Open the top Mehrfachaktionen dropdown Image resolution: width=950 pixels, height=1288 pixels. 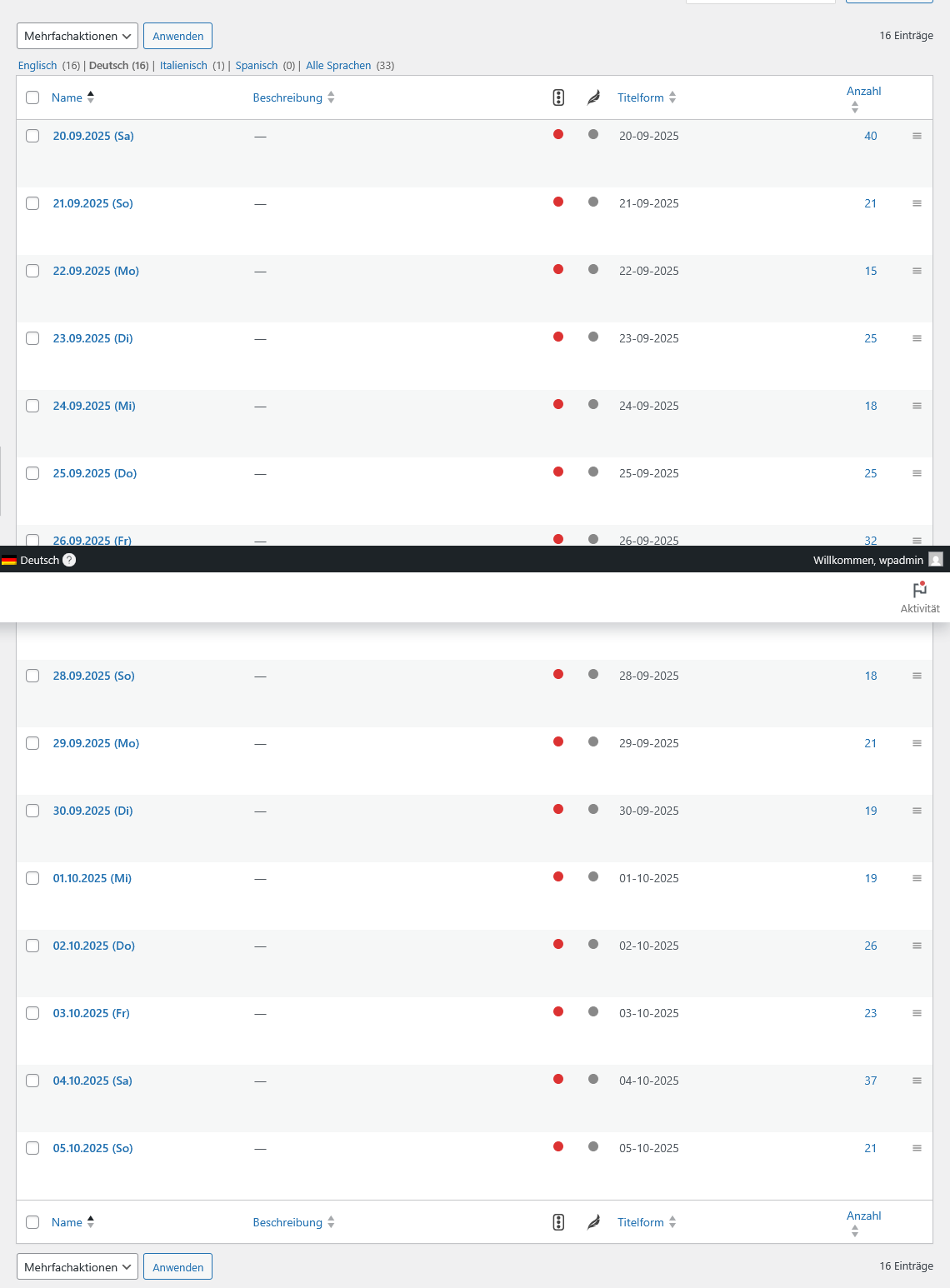[x=77, y=36]
